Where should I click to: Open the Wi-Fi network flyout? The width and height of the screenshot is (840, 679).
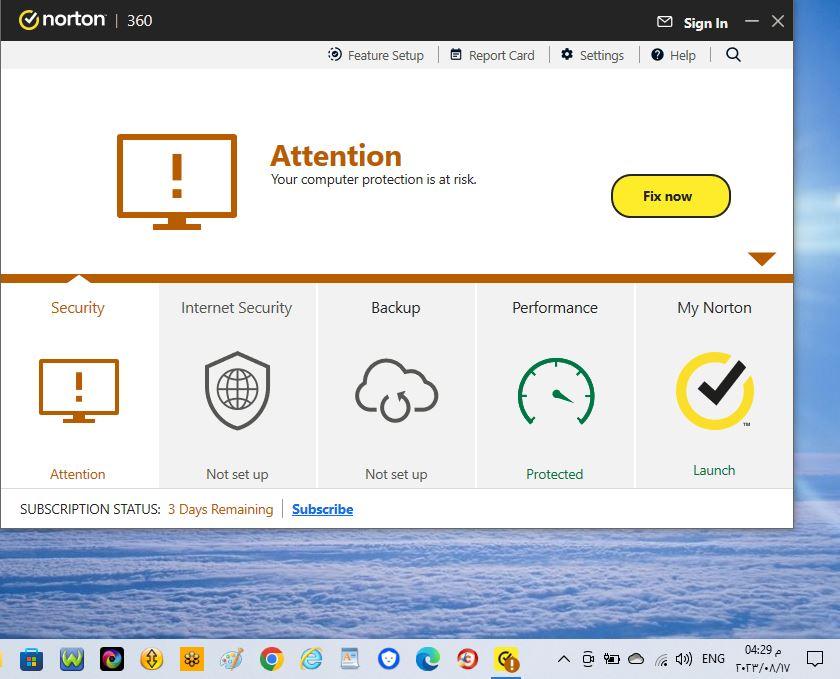click(x=662, y=660)
